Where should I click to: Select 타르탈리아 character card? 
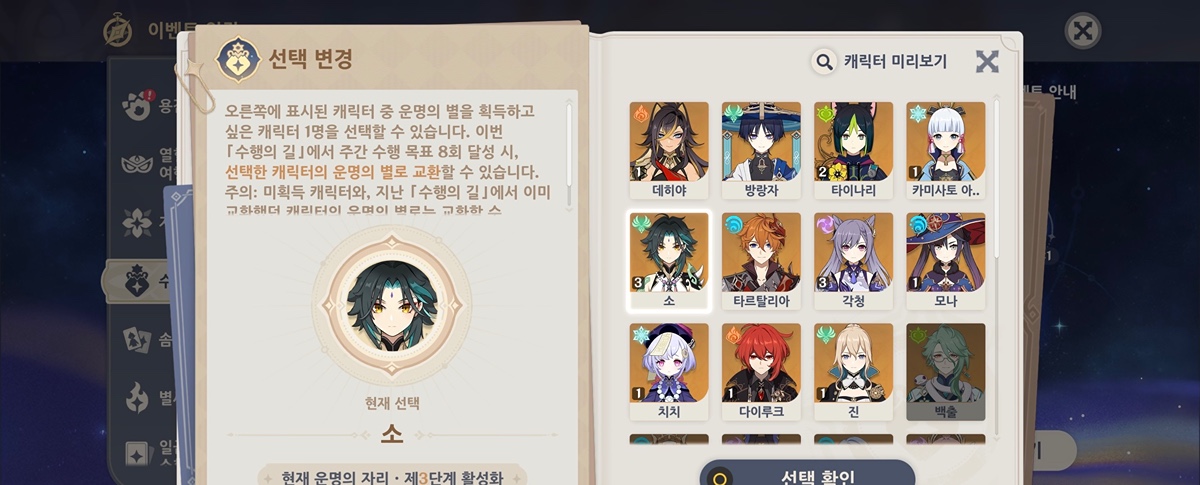pos(761,261)
